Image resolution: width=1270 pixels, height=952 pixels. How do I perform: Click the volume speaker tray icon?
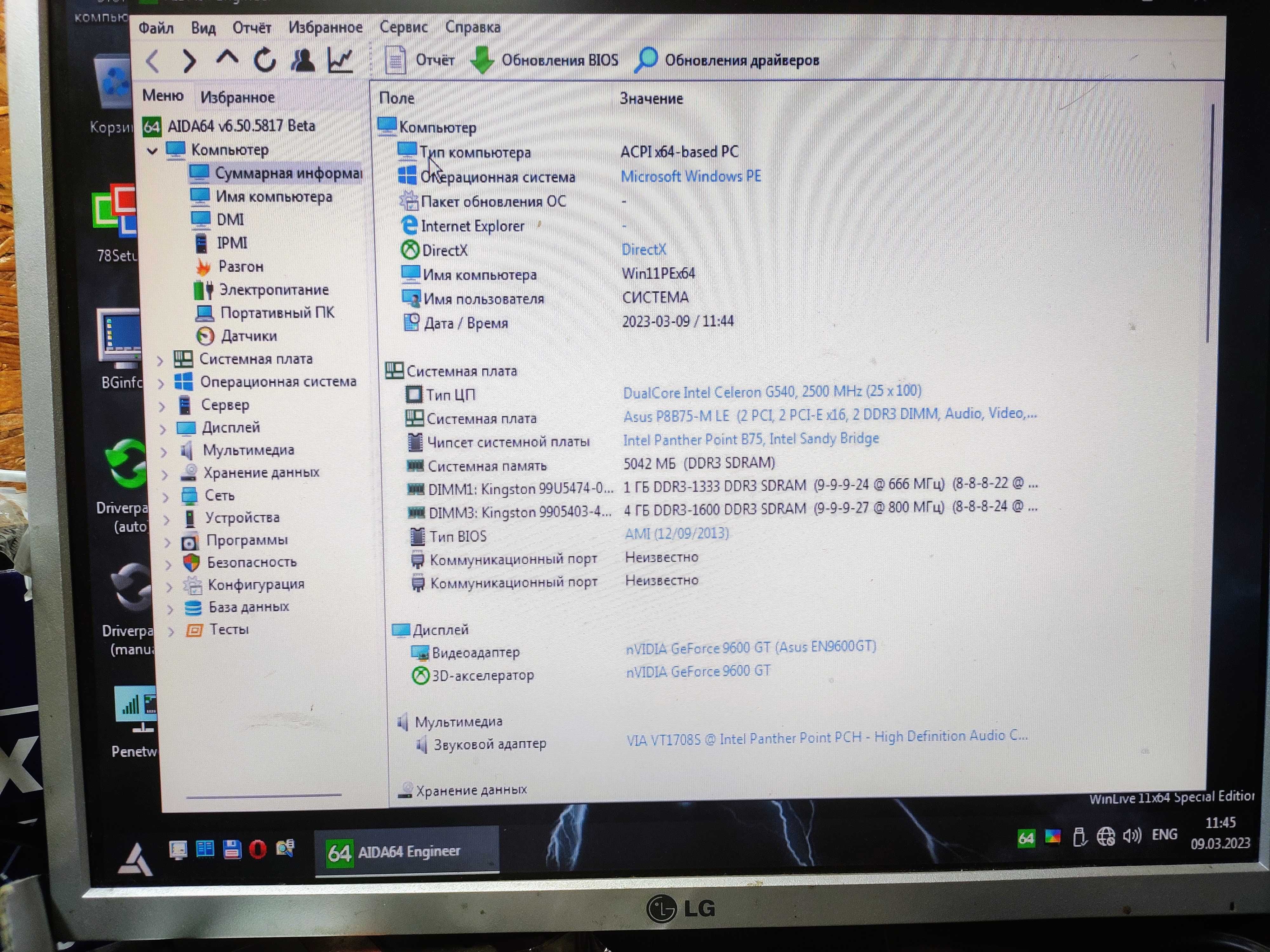[x=1132, y=836]
